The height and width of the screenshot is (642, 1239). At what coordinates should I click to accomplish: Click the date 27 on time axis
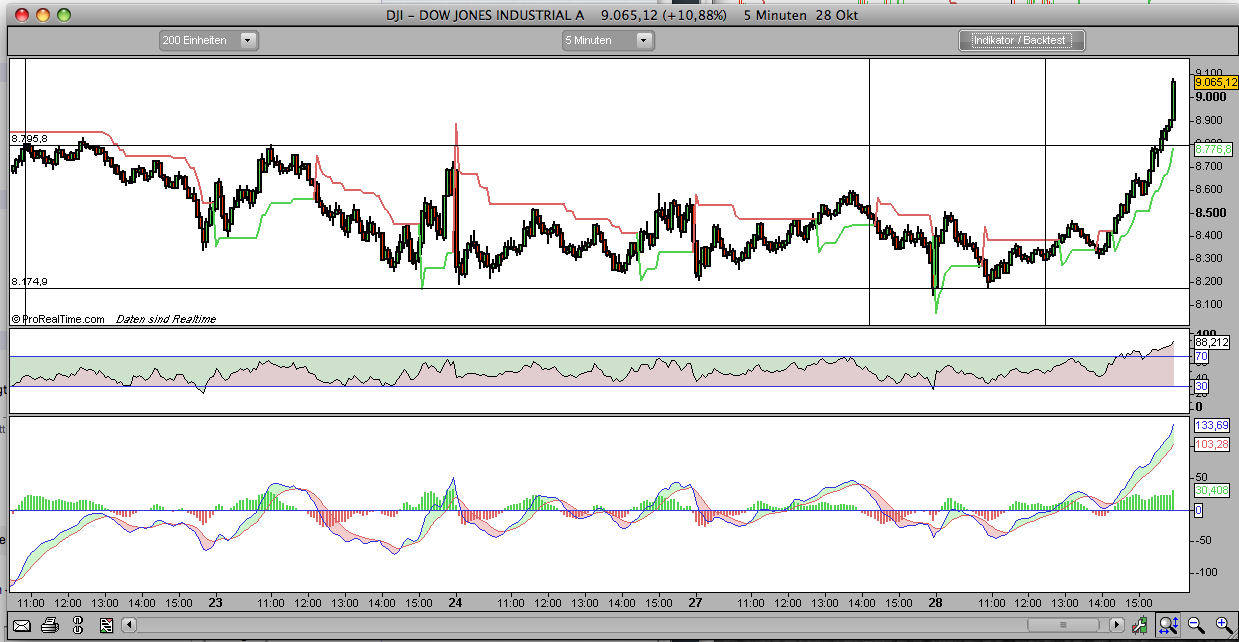(x=696, y=603)
